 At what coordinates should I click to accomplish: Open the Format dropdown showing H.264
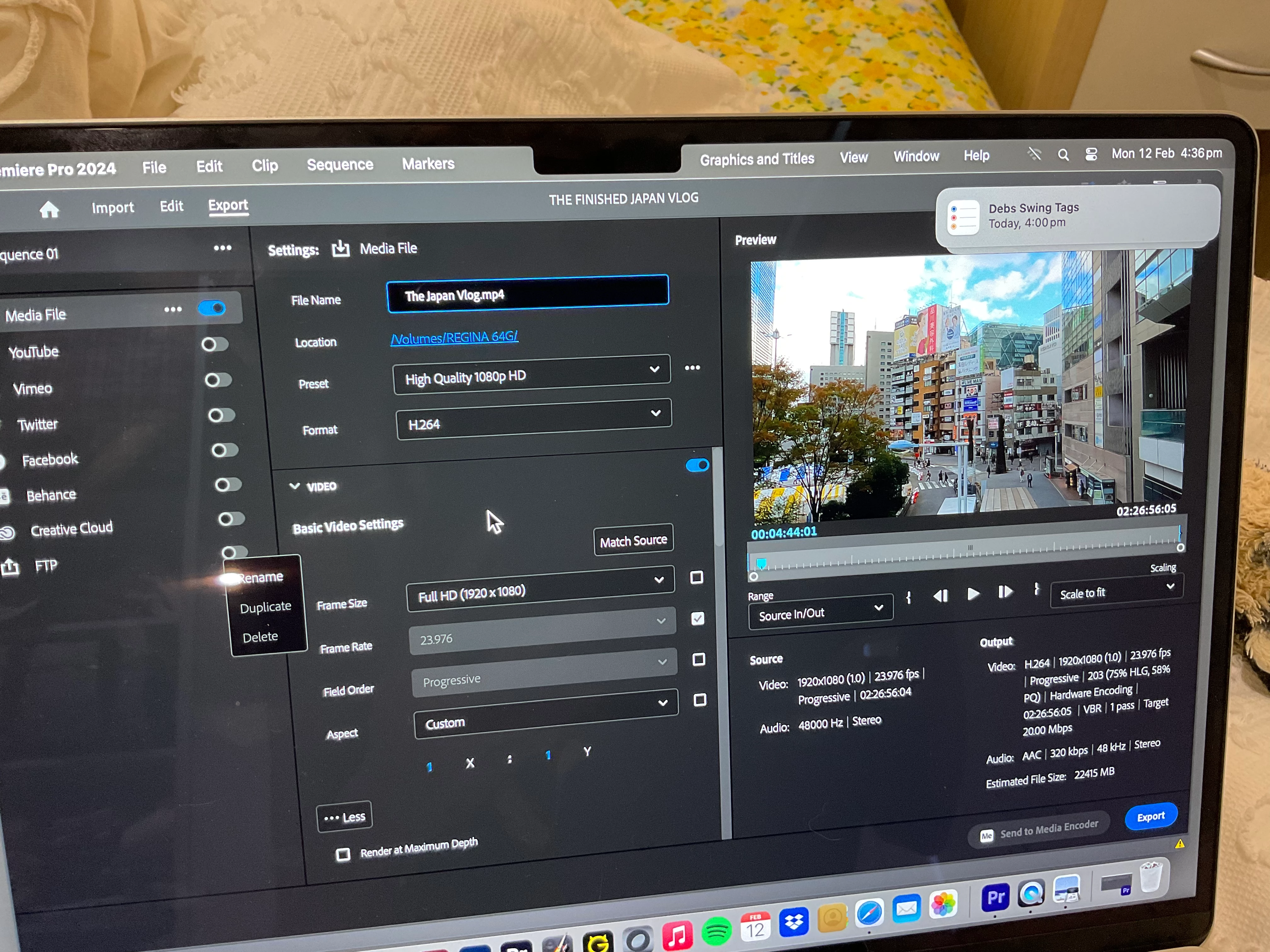pos(533,421)
